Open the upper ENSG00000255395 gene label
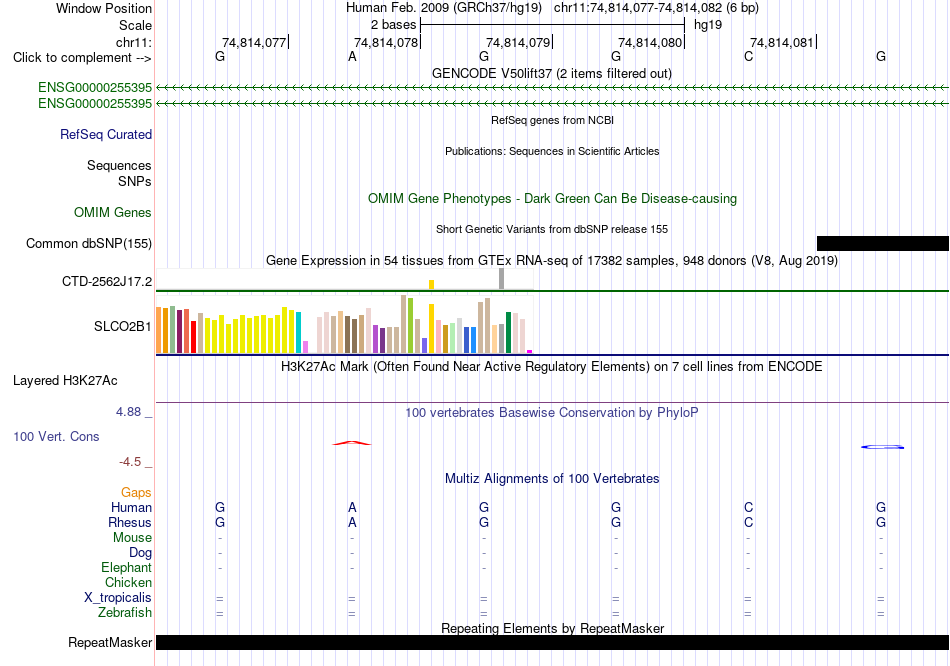 pos(95,87)
